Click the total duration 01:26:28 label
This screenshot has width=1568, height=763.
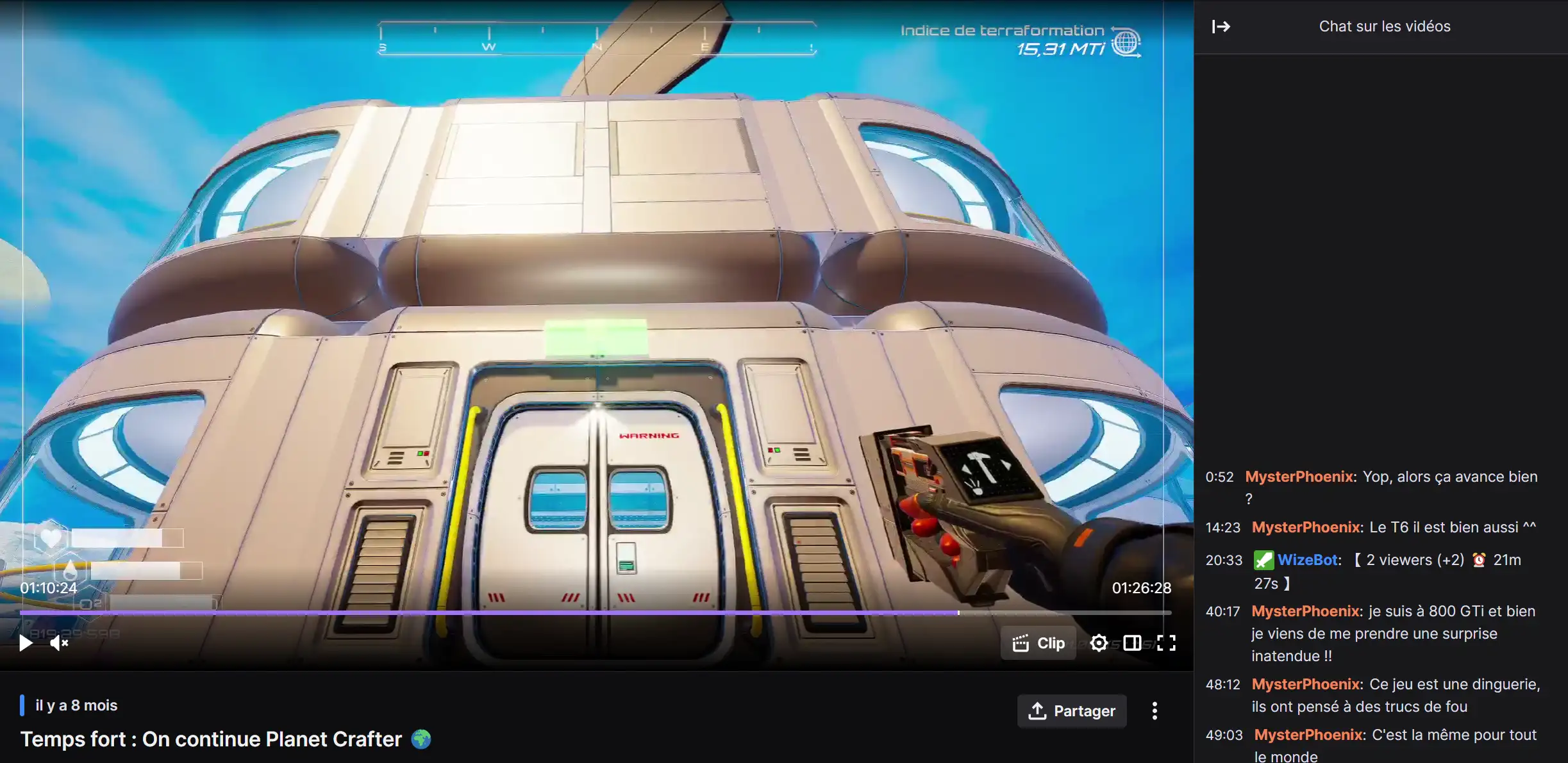(x=1141, y=587)
